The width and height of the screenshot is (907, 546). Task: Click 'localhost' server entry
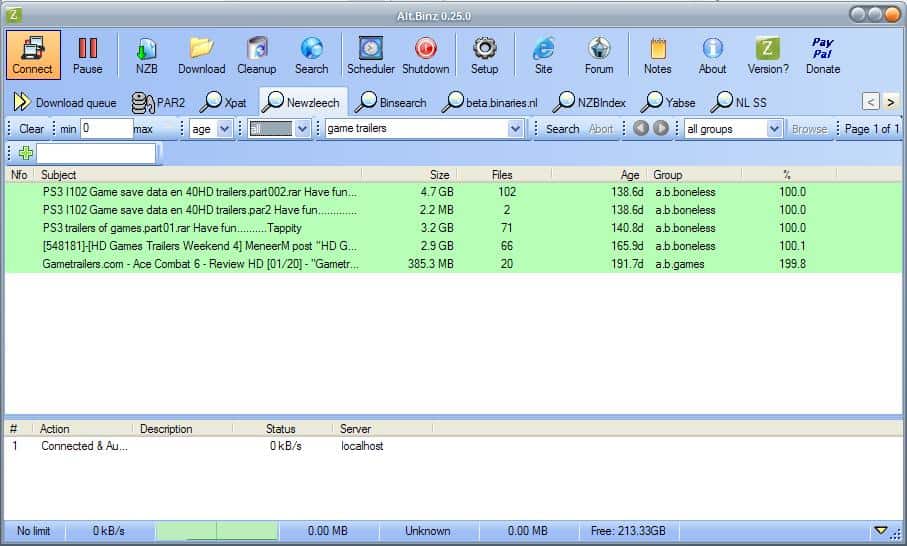362,446
